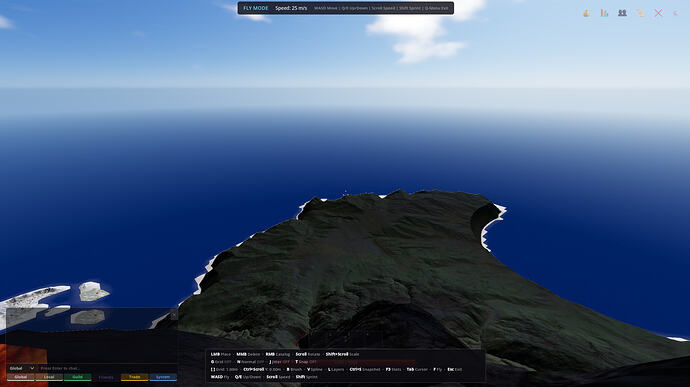Click the T Snap OFF hint
Screen dimensions: 690x387
pos(305,362)
